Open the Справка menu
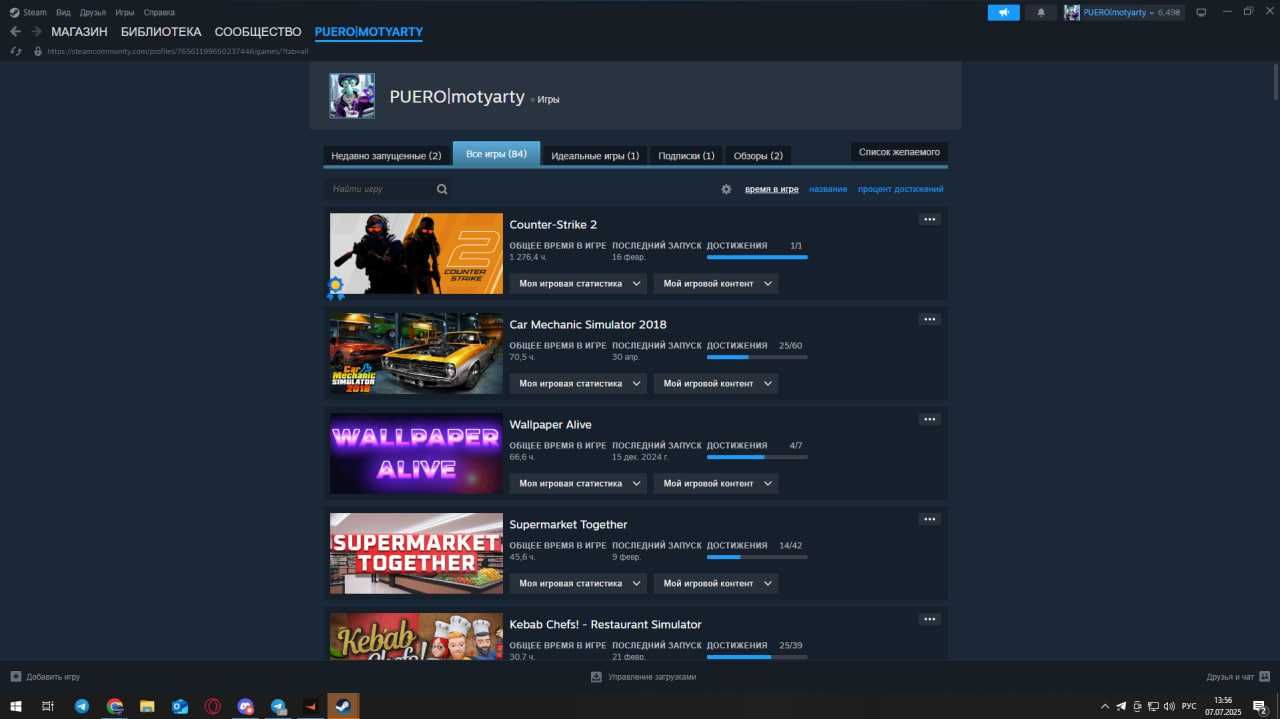Screen dimensions: 1280x719 tap(159, 13)
